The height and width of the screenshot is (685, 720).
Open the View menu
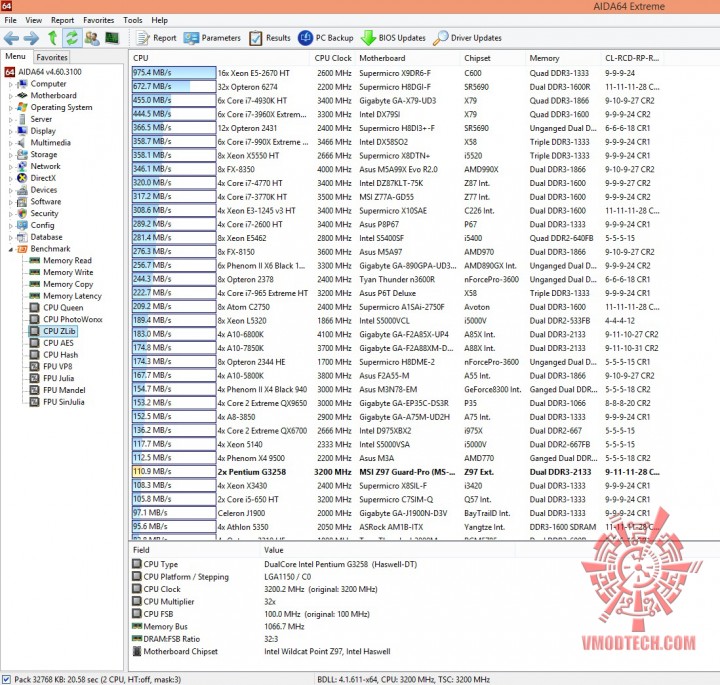pyautogui.click(x=34, y=20)
